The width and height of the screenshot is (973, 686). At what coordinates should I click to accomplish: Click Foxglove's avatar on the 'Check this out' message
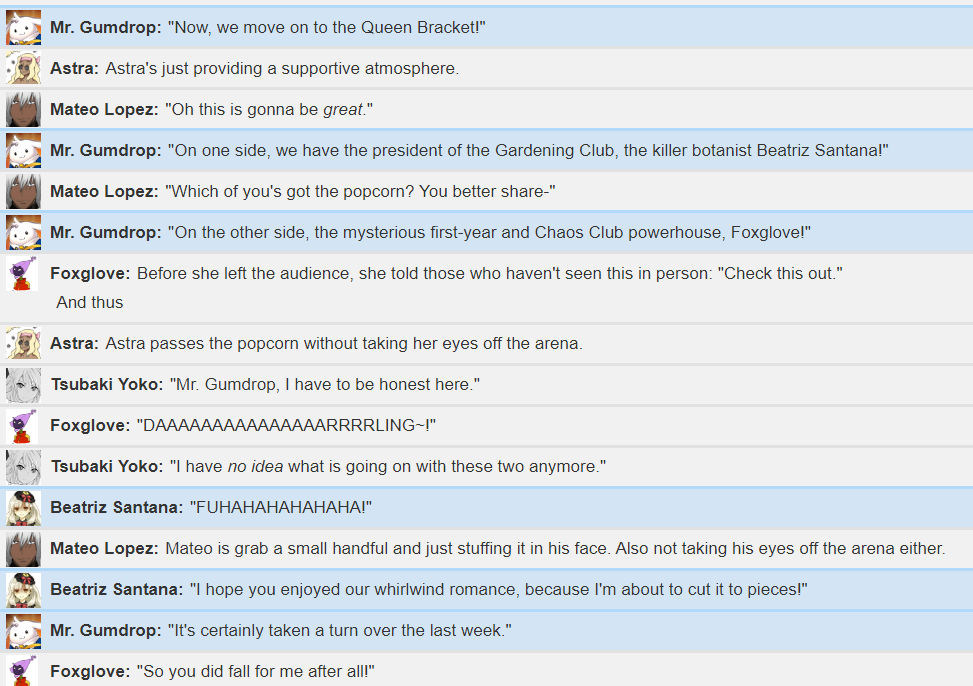click(x=24, y=273)
